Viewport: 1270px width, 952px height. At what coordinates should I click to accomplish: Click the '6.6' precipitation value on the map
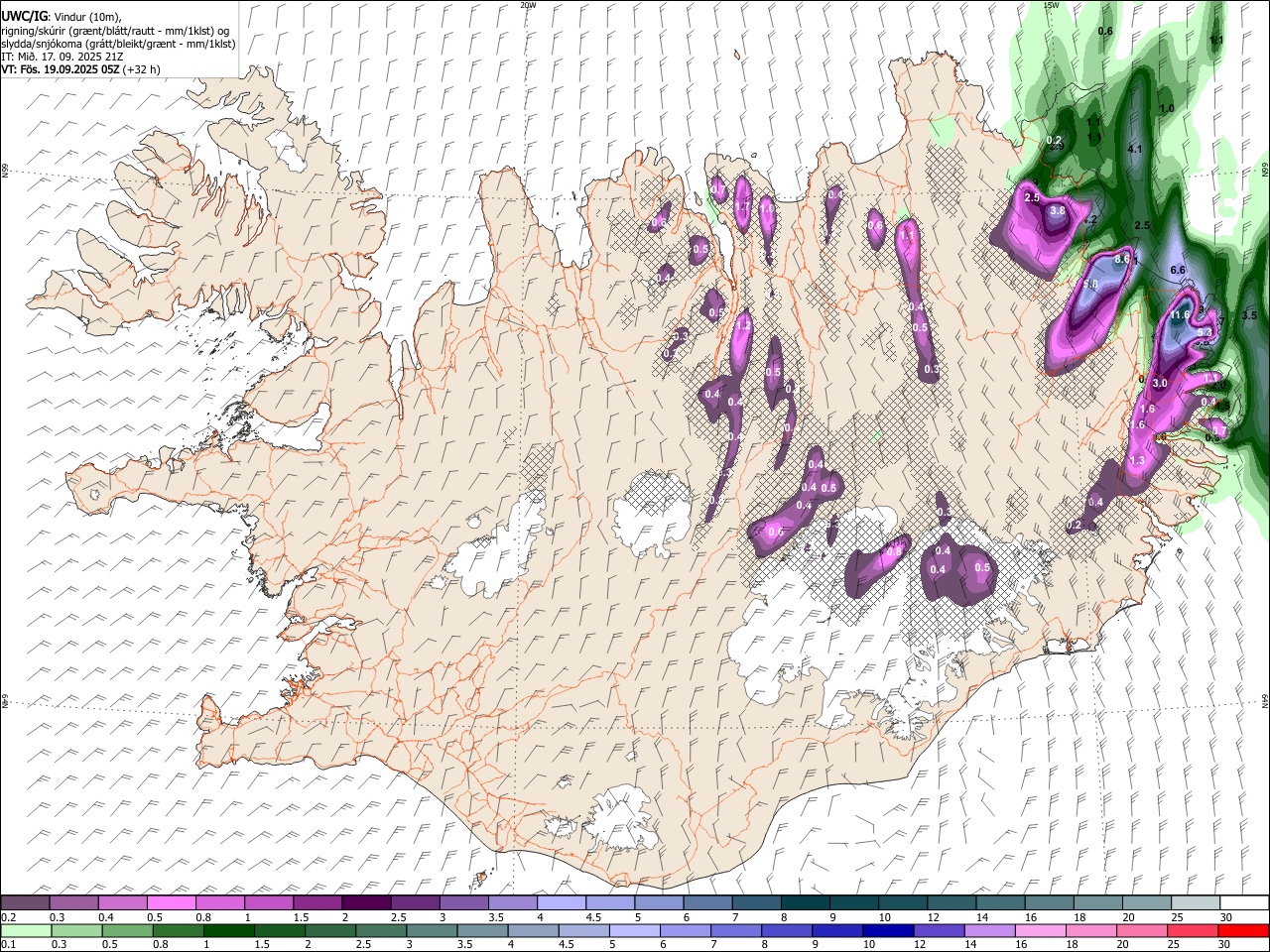1179,270
